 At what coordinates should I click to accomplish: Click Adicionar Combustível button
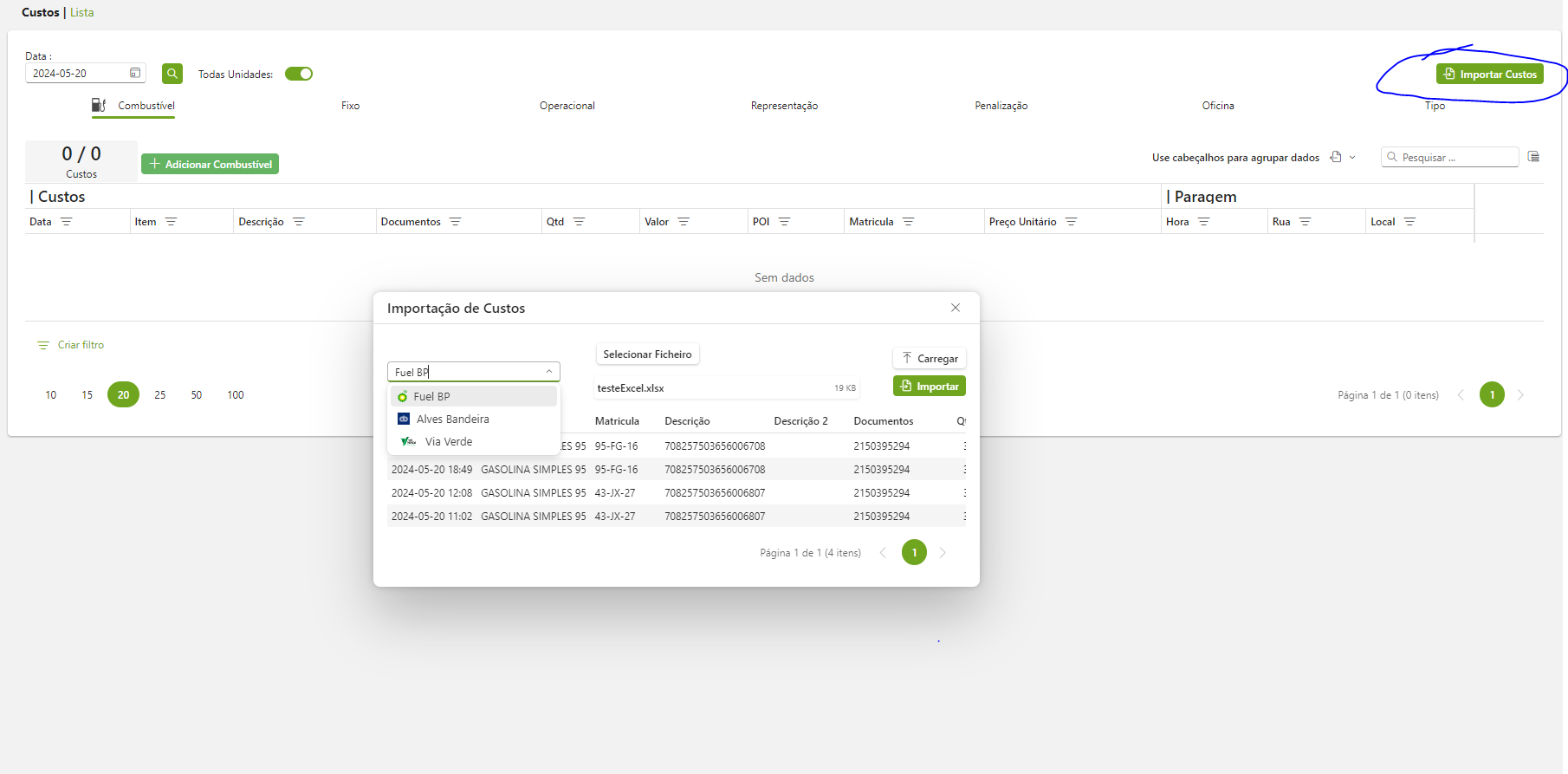tap(210, 164)
